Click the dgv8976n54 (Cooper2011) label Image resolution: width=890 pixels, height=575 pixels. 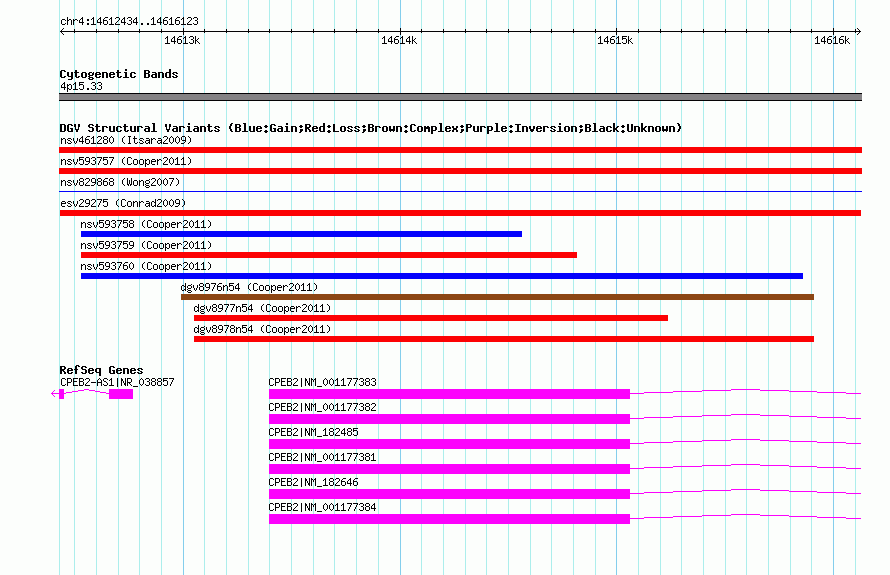click(x=249, y=287)
